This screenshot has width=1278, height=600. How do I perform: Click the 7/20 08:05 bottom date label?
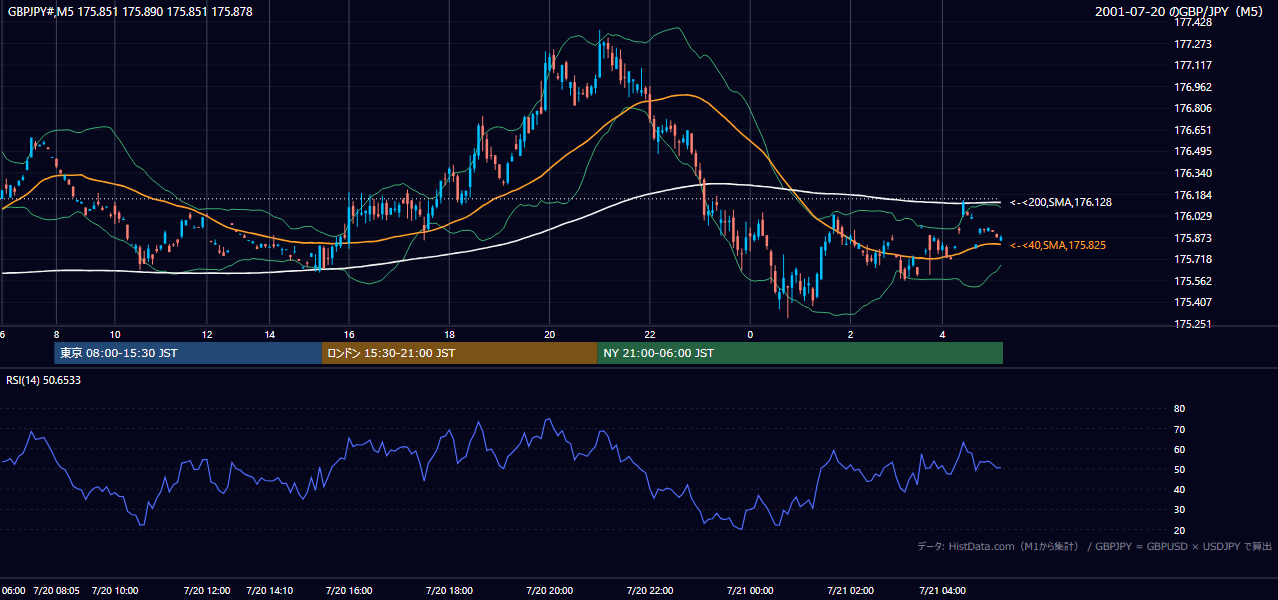(x=56, y=590)
